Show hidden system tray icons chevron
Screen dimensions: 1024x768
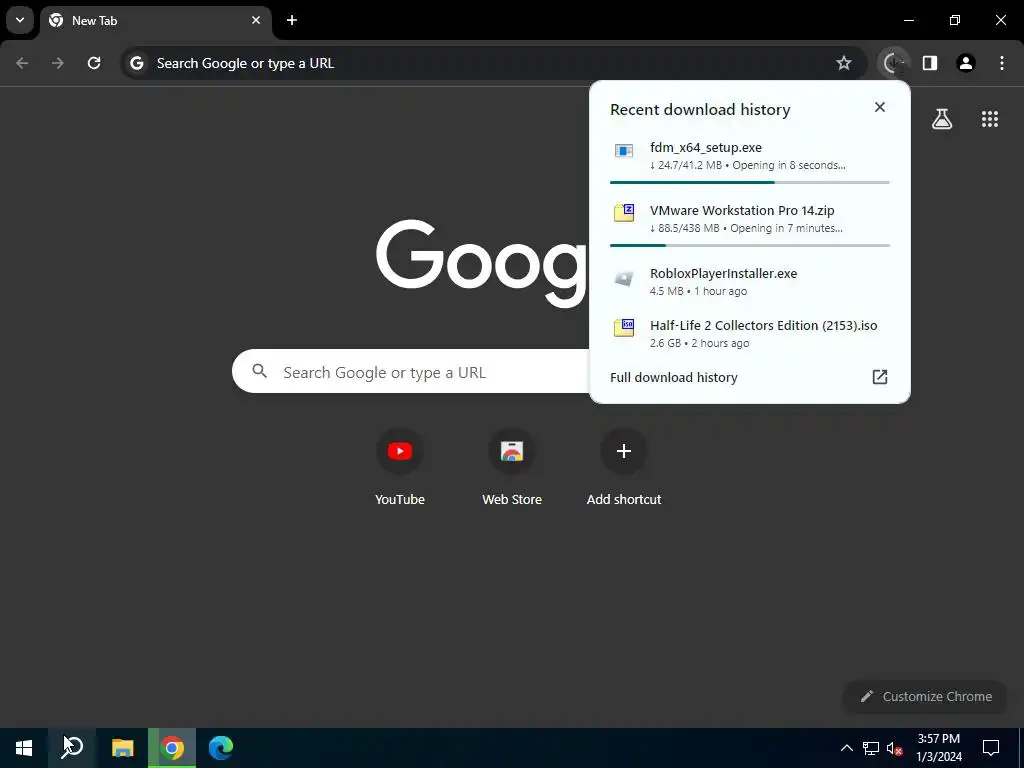(x=846, y=748)
